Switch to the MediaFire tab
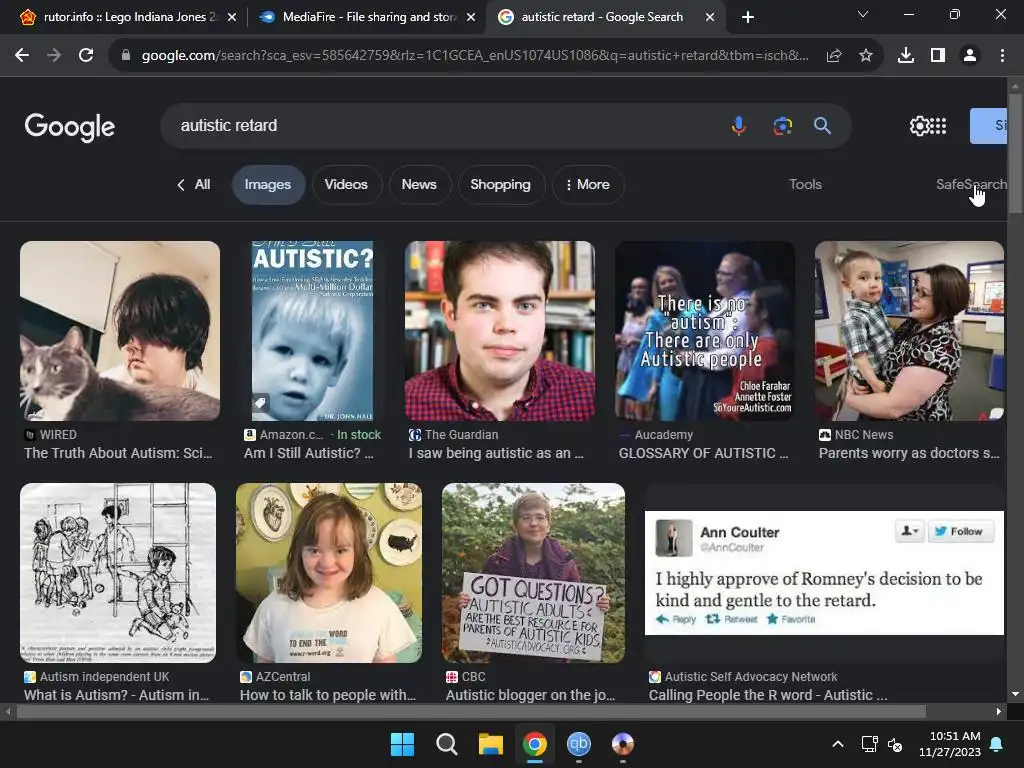 (x=366, y=17)
